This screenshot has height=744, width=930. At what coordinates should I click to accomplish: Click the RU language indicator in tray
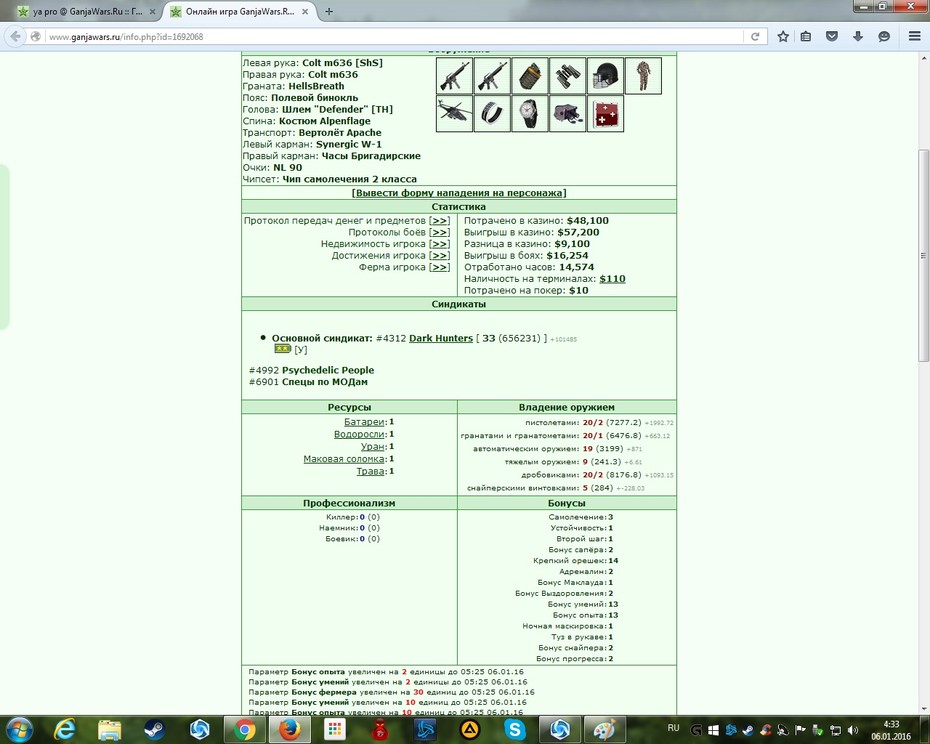coord(673,727)
